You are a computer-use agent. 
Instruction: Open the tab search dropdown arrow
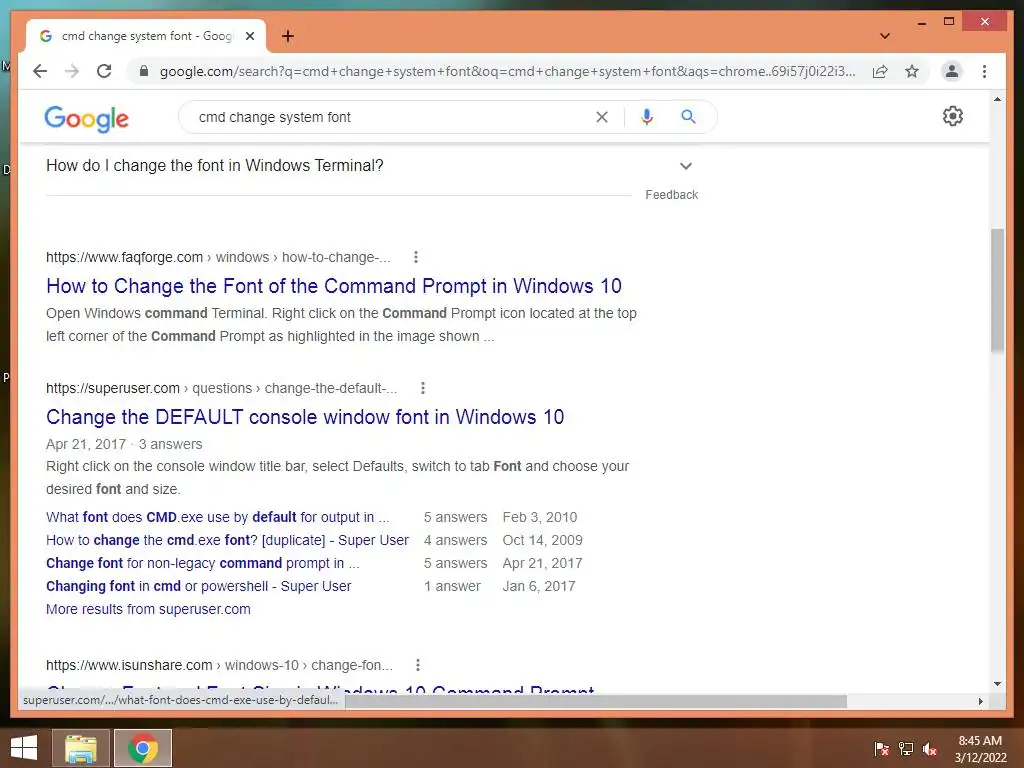(884, 36)
